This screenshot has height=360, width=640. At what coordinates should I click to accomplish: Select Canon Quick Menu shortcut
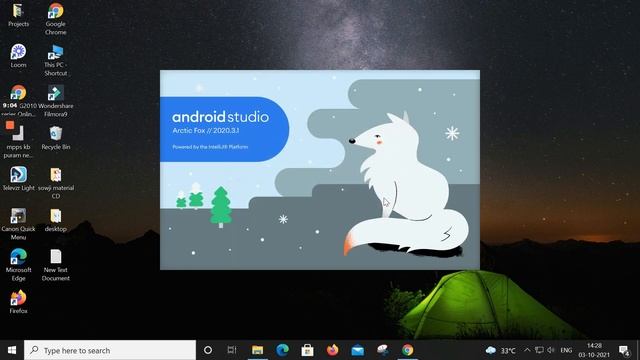coord(18,224)
